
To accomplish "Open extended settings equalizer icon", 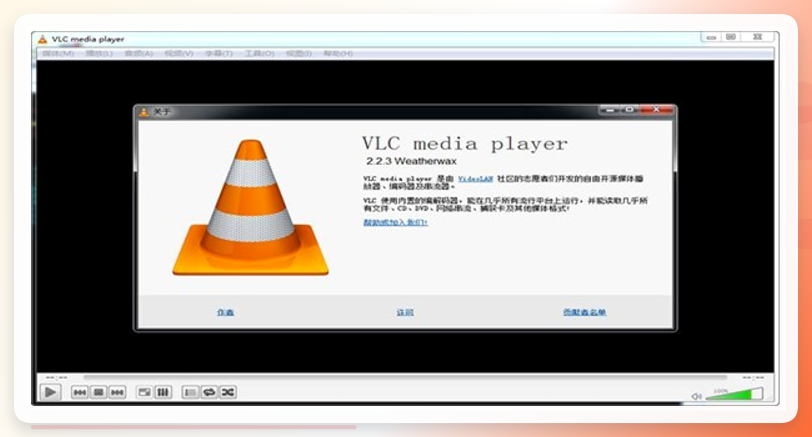I will pyautogui.click(x=163, y=392).
